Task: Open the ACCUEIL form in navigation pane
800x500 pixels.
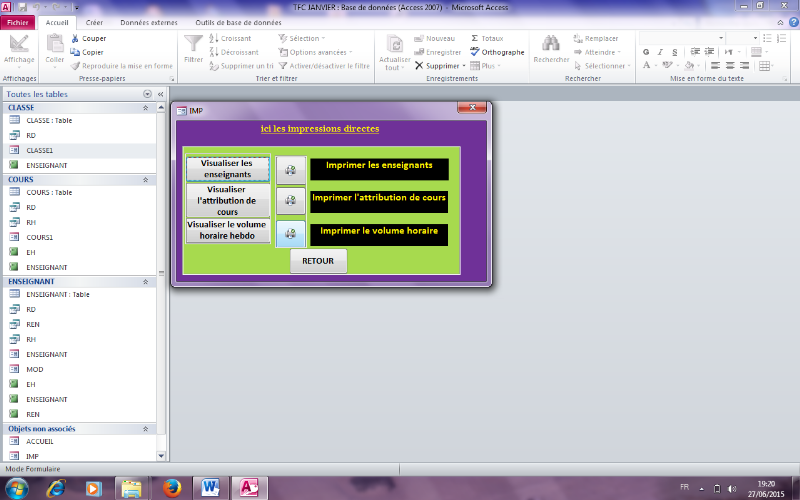Action: (x=40, y=441)
